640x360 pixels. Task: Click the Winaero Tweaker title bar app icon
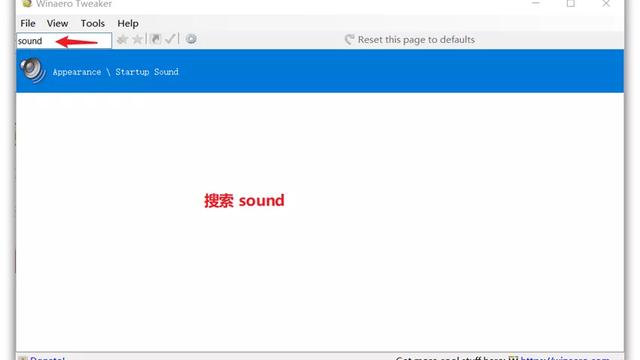(x=27, y=4)
